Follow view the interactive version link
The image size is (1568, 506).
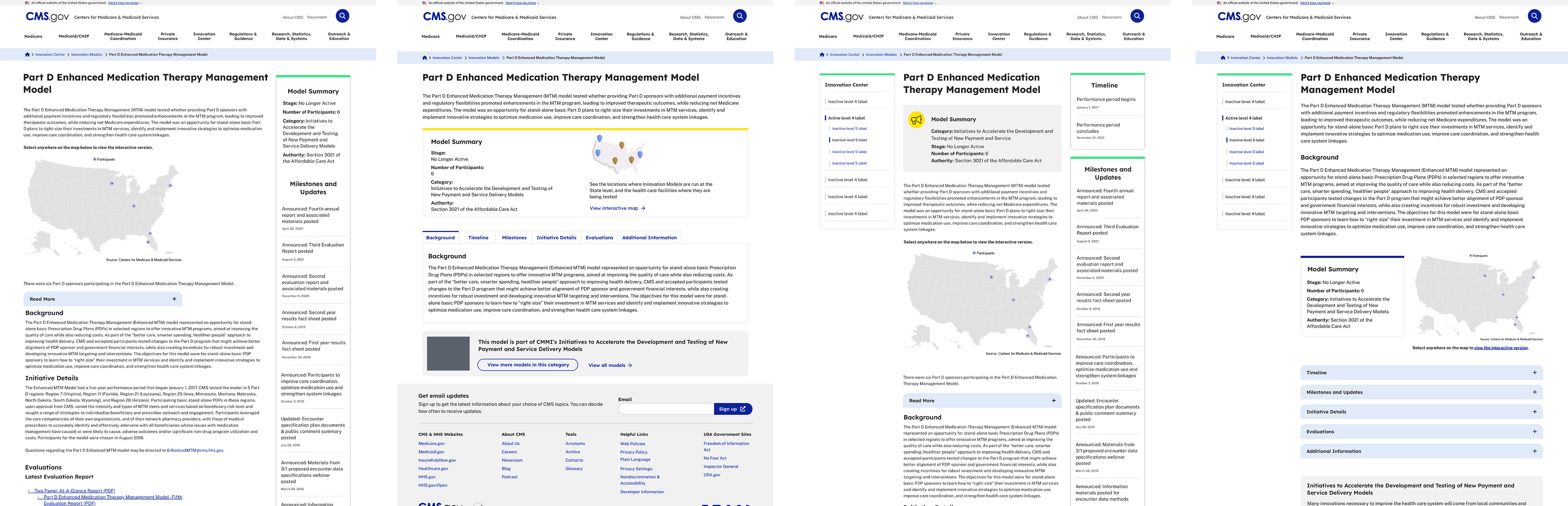pyautogui.click(x=1501, y=348)
